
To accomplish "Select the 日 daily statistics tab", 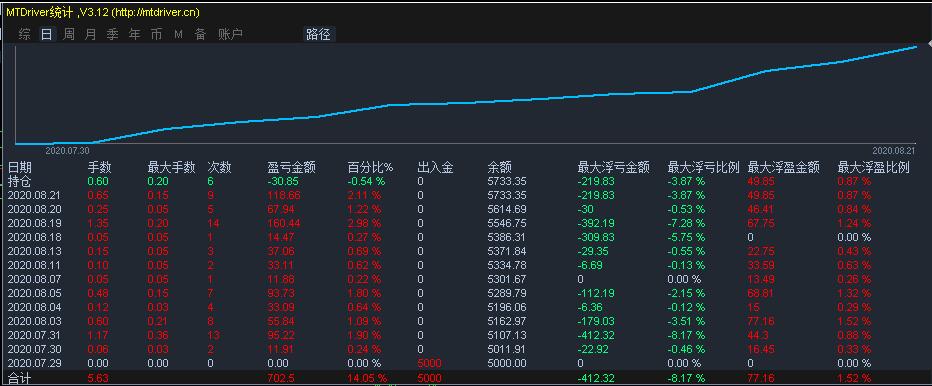I will pos(46,34).
